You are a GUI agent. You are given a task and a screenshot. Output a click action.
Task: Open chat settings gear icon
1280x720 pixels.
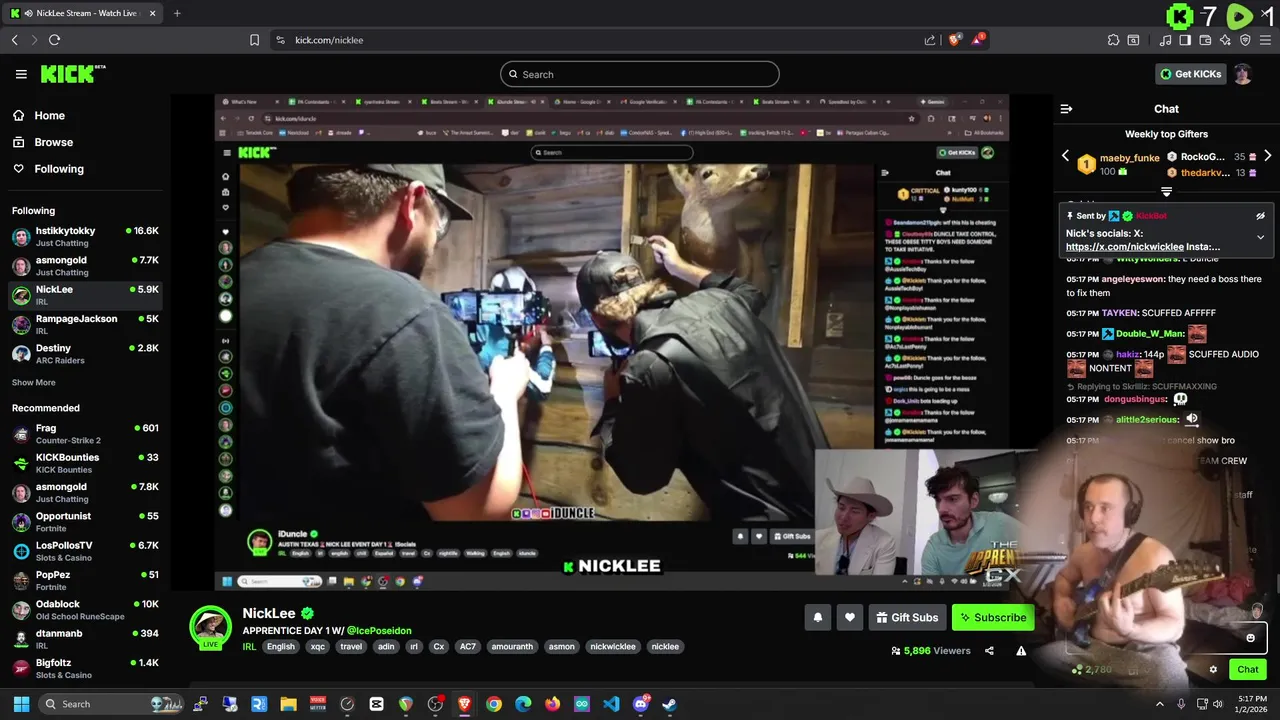[1213, 670]
